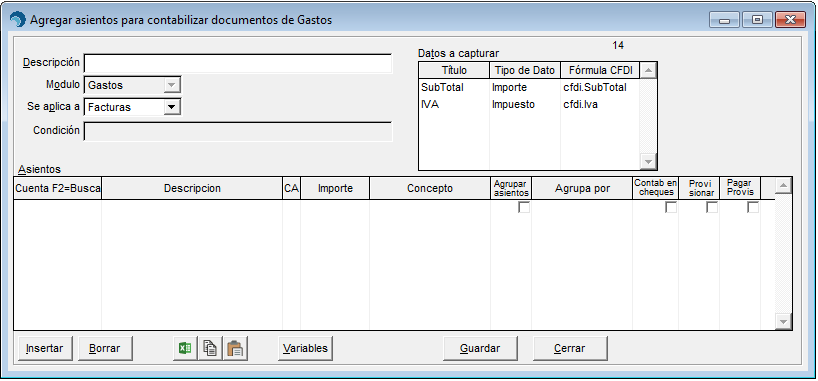Image resolution: width=818 pixels, height=381 pixels.
Task: Click Datos a capturar scroll up arrow
Action: tap(648, 70)
